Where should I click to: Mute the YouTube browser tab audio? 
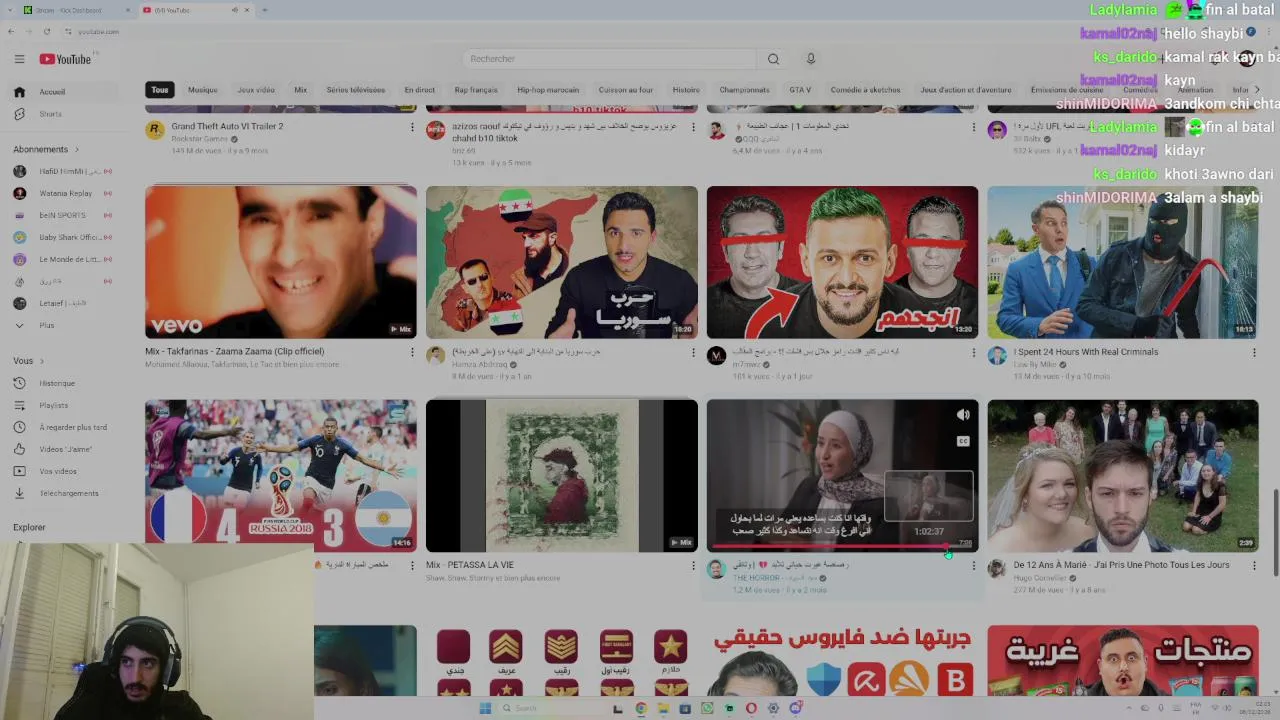coord(235,10)
